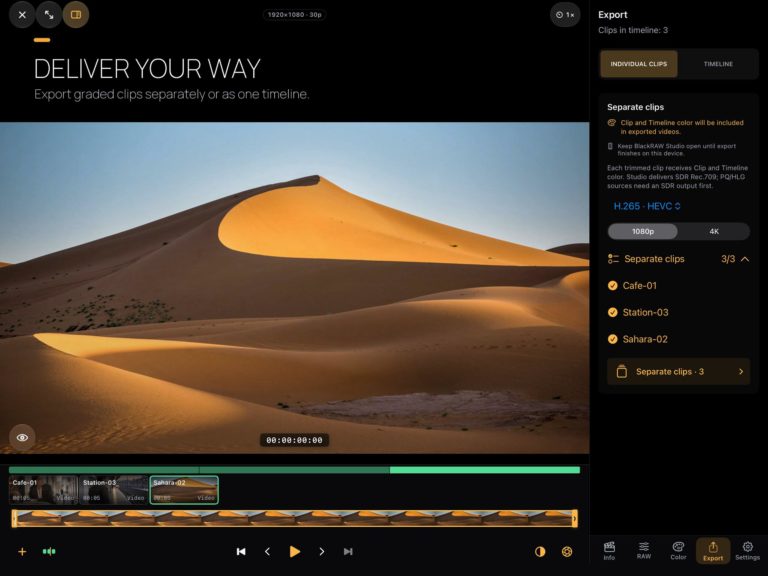Screen dimensions: 768x576
Task: Click the palette icon beside color note
Action: tap(612, 123)
